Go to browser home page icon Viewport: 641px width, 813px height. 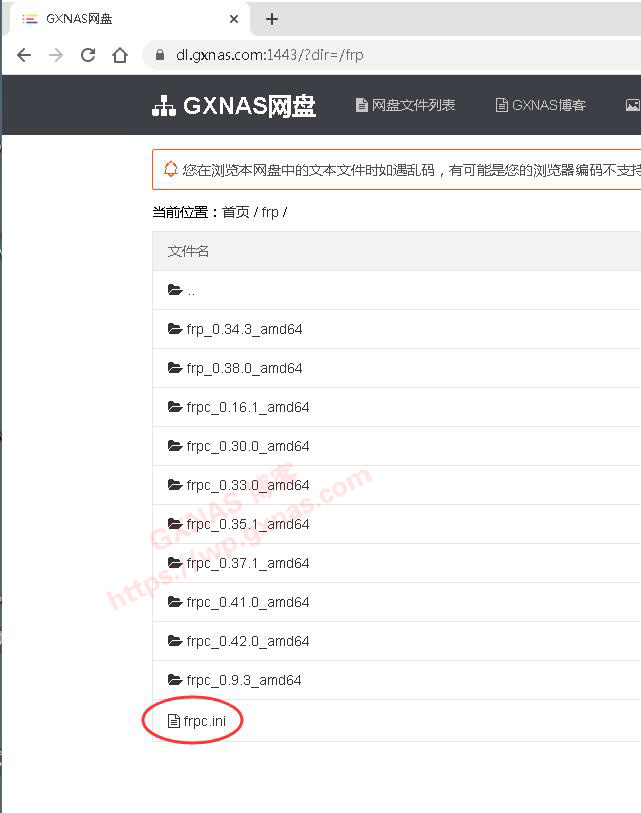[120, 55]
